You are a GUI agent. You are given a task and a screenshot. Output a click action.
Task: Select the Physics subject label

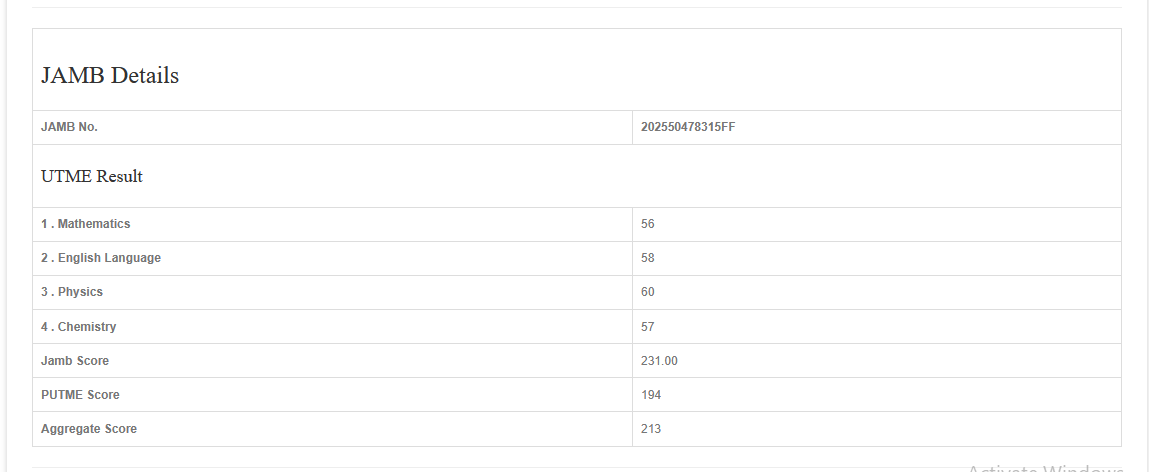72,292
